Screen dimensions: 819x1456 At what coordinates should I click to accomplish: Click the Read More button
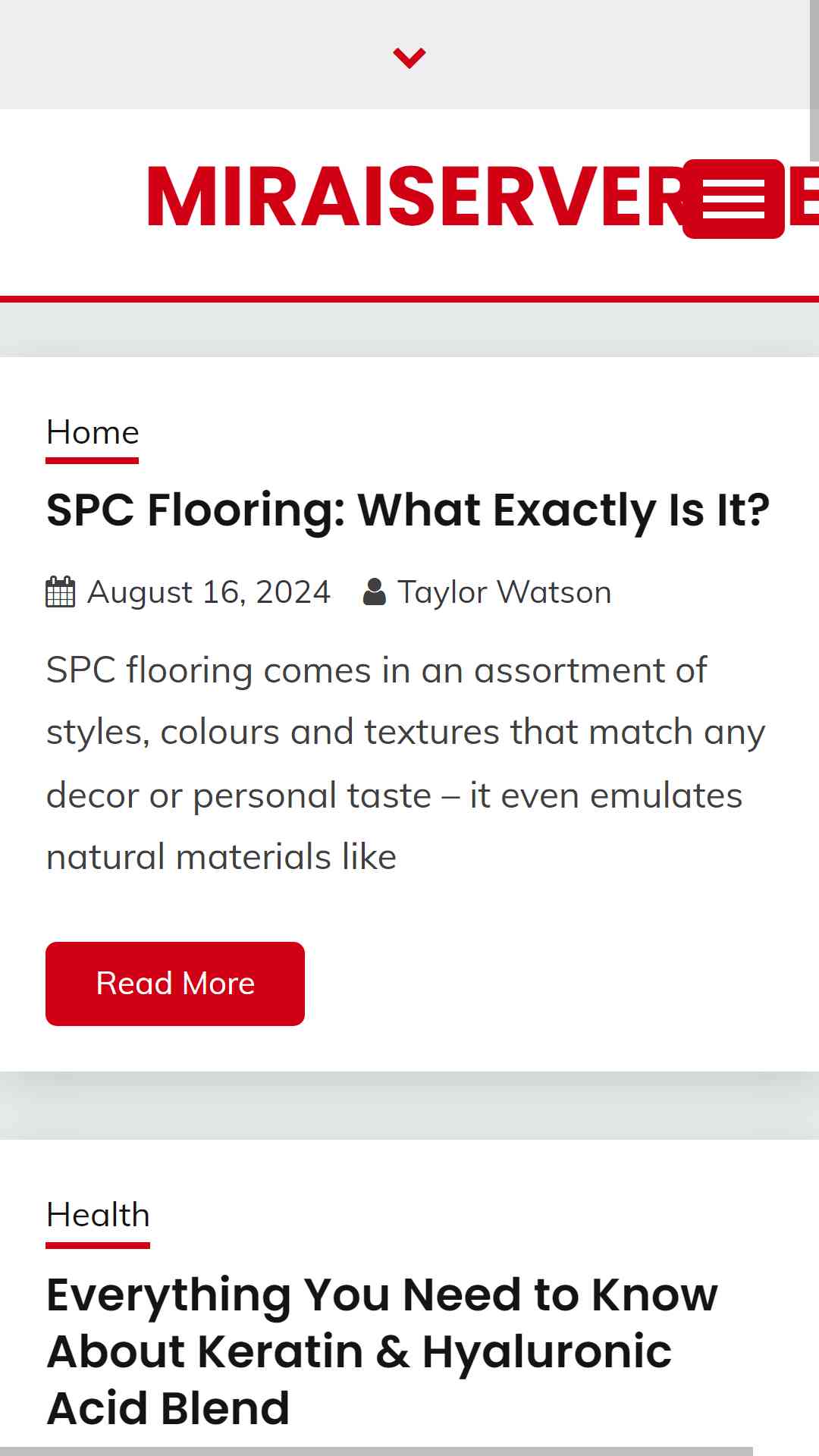click(175, 984)
